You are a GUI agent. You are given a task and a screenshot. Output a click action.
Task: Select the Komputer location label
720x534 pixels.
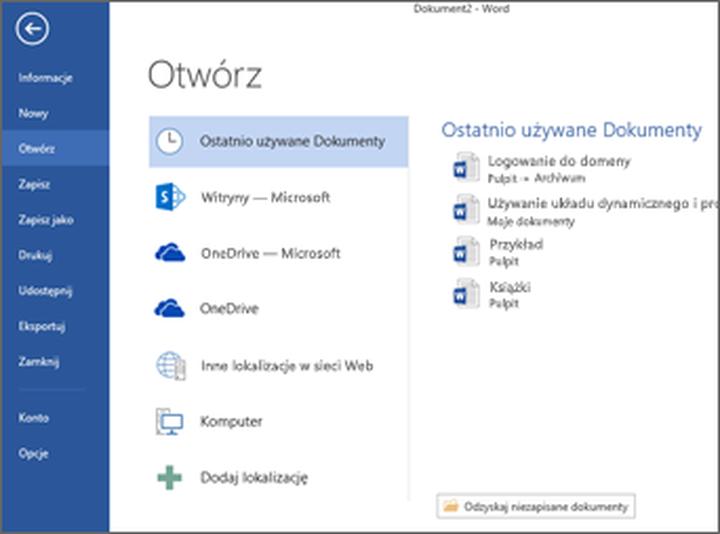[231, 422]
